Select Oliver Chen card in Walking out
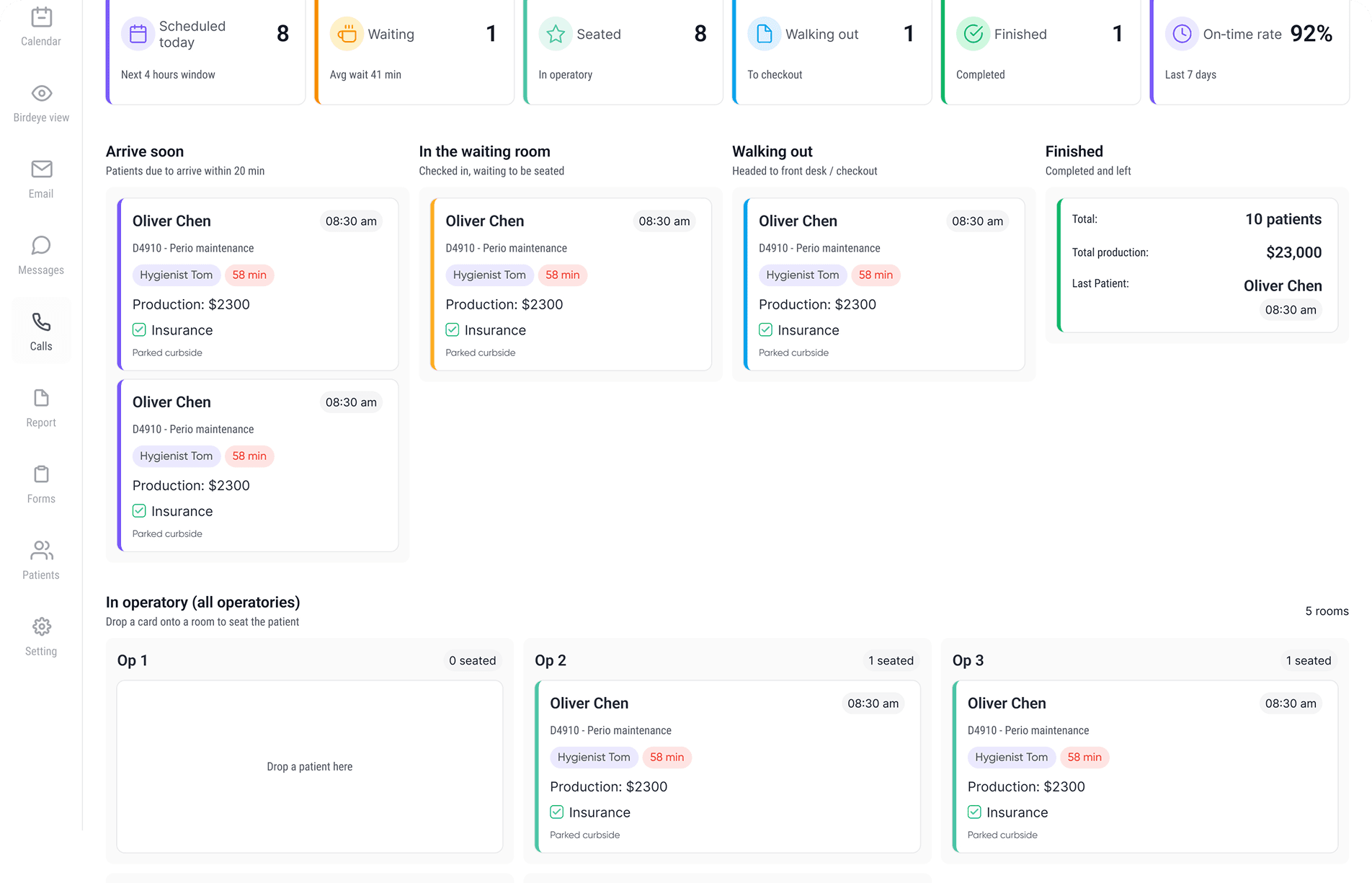This screenshot has height=883, width=1372. pyautogui.click(x=883, y=284)
